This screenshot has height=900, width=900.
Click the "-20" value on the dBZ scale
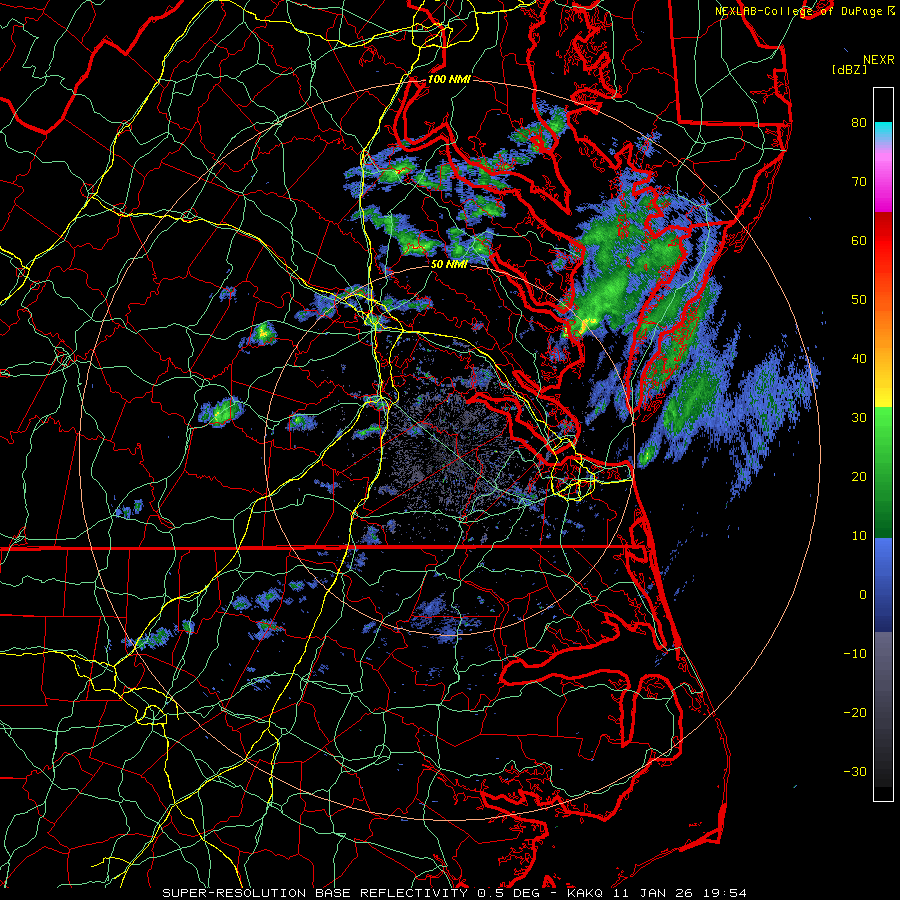coord(855,713)
